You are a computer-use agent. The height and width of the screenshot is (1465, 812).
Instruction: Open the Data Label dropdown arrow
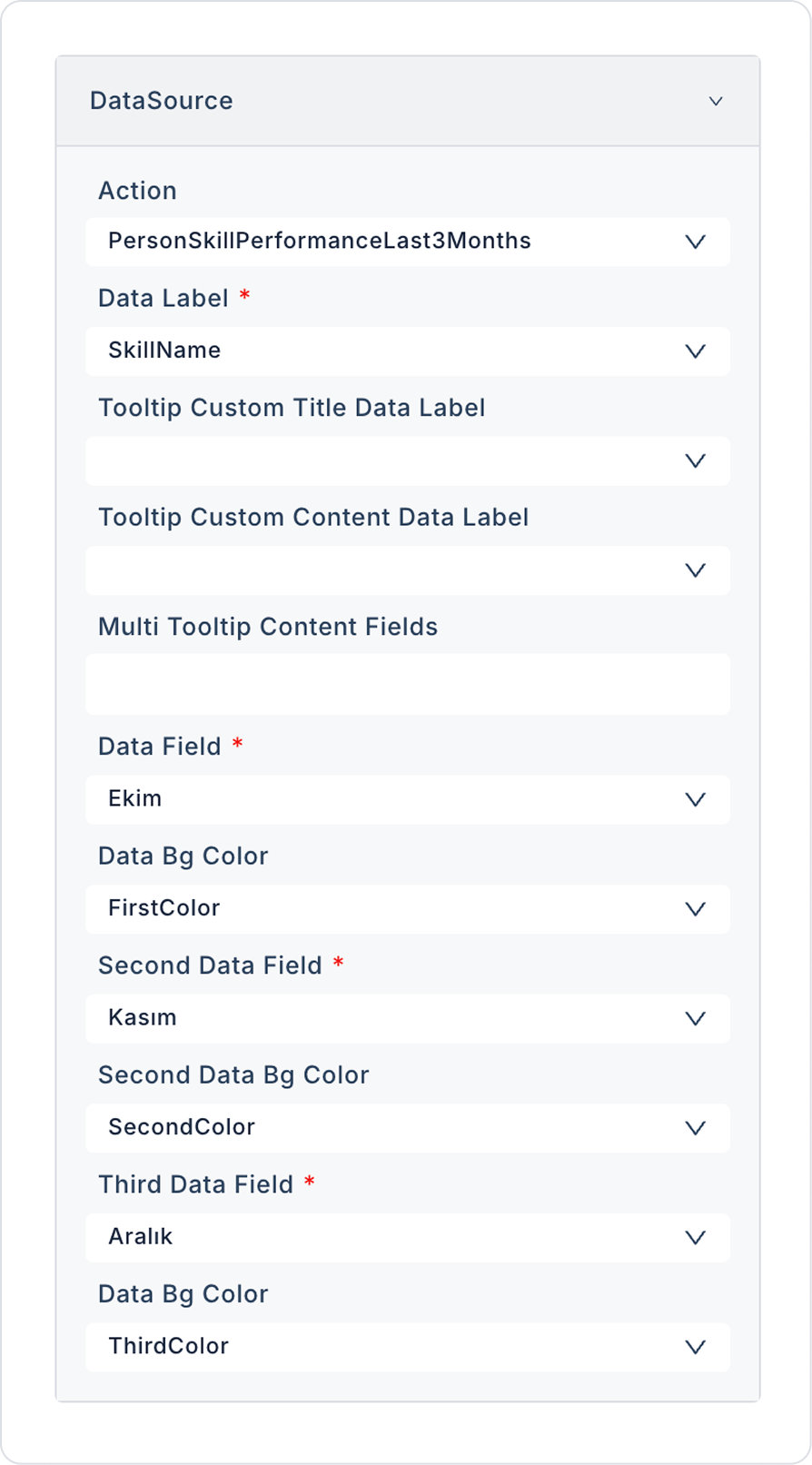[695, 351]
